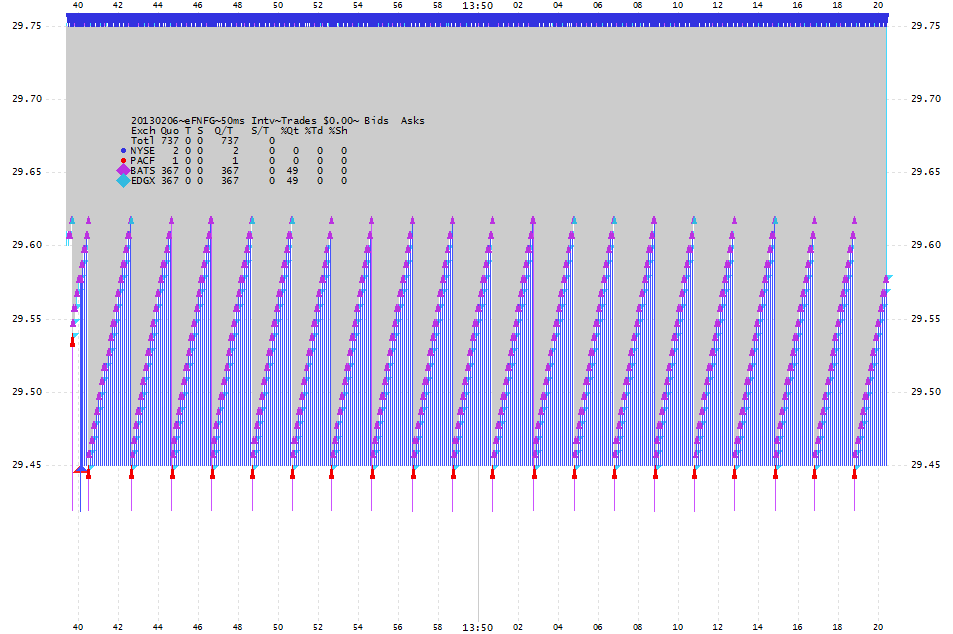953x634 pixels.
Task: Select the cyan EDGX diamond legend marker
Action: pos(123,181)
